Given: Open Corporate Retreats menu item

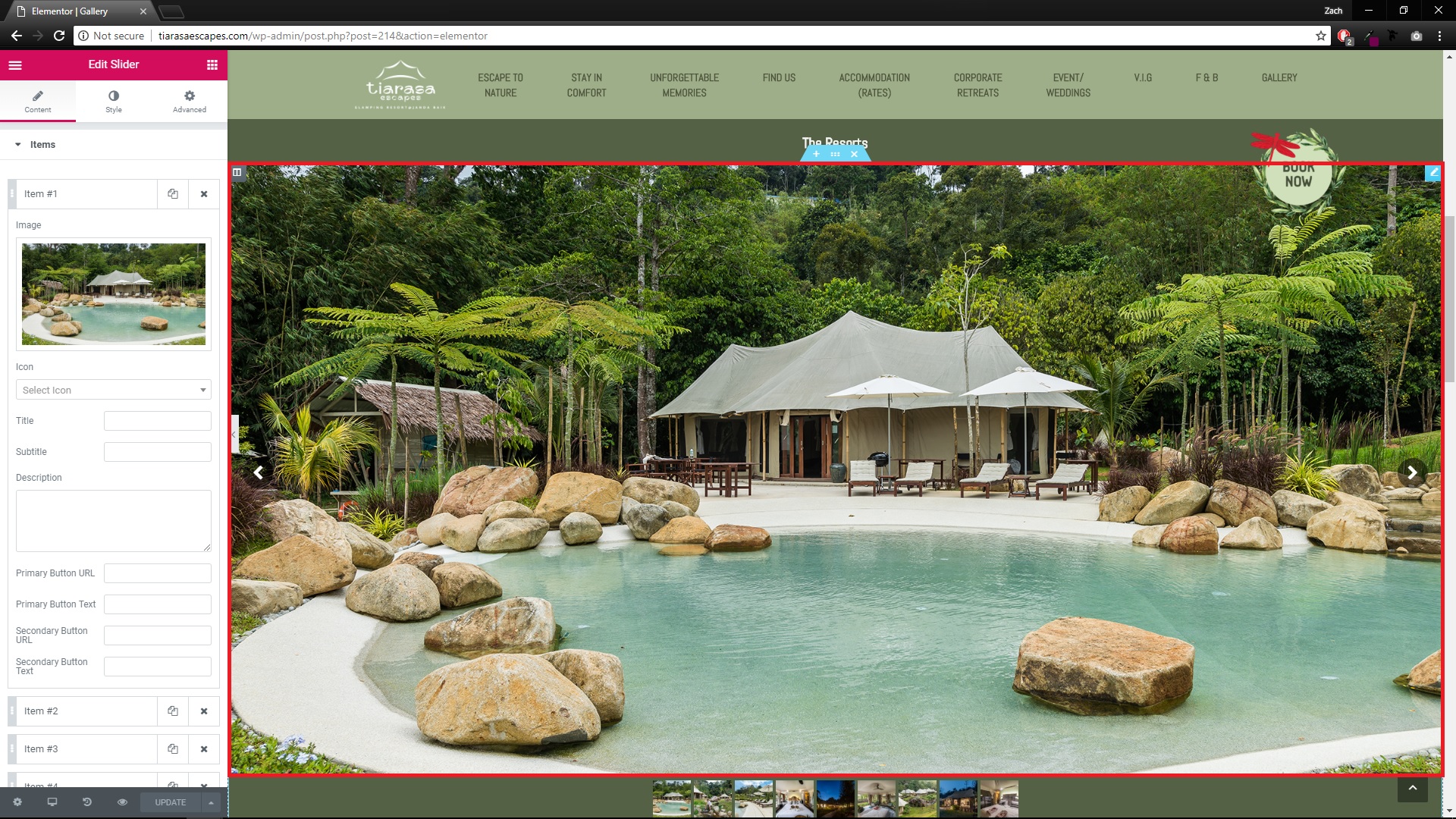Looking at the screenshot, I should pos(977,85).
